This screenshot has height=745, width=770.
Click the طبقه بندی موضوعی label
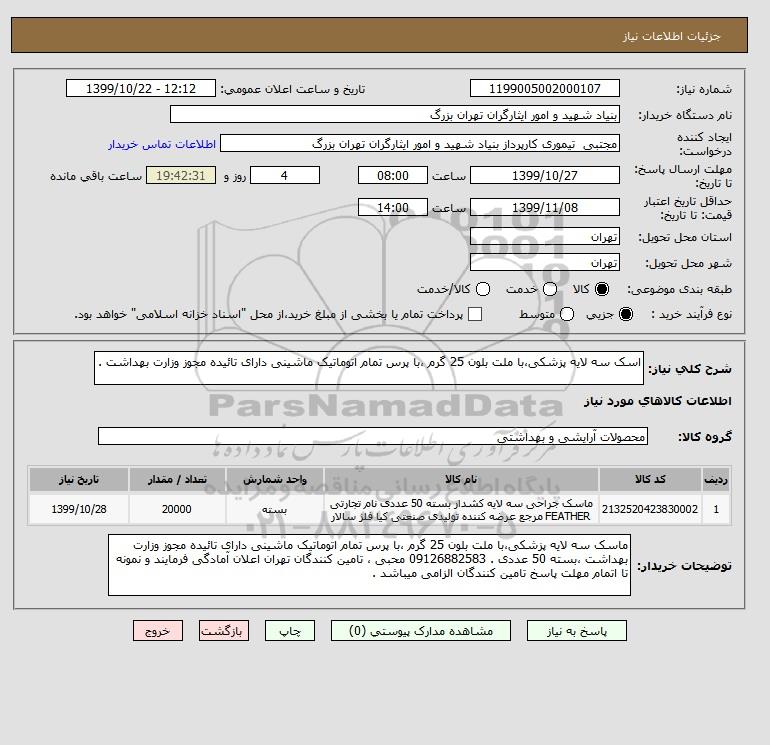pos(680,289)
